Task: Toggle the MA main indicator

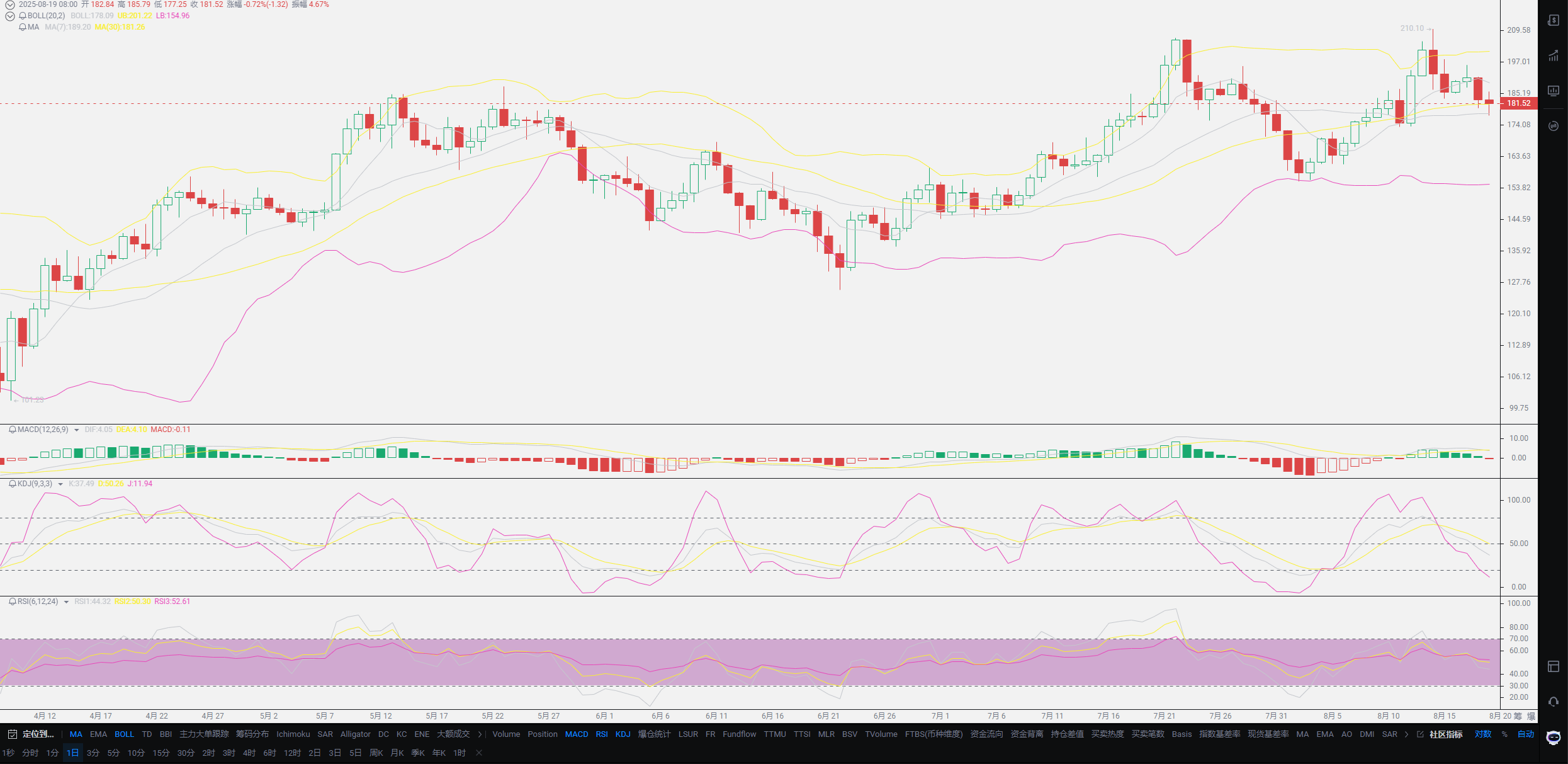Action: (76, 734)
